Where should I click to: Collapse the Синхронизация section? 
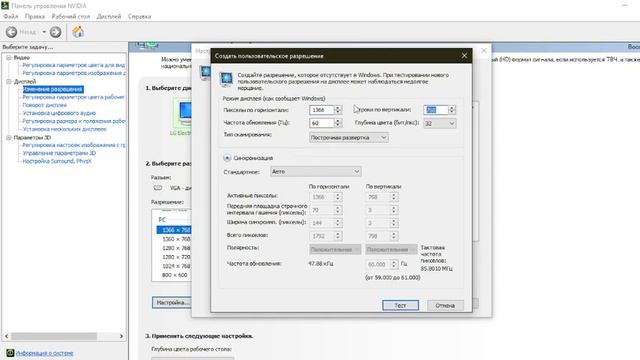227,158
